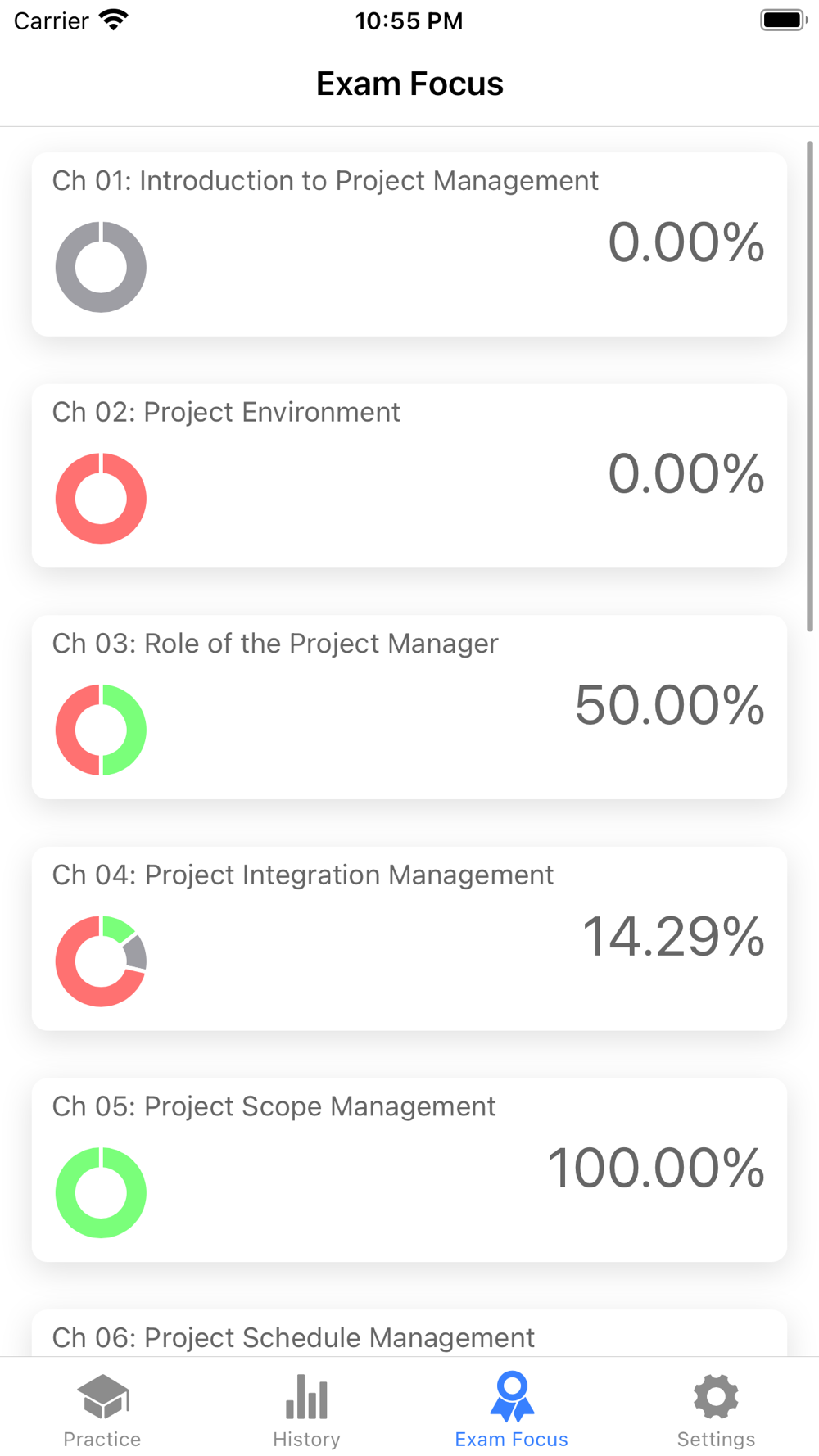
Task: Tap the half red-green donut for Ch 03
Action: pyautogui.click(x=101, y=730)
